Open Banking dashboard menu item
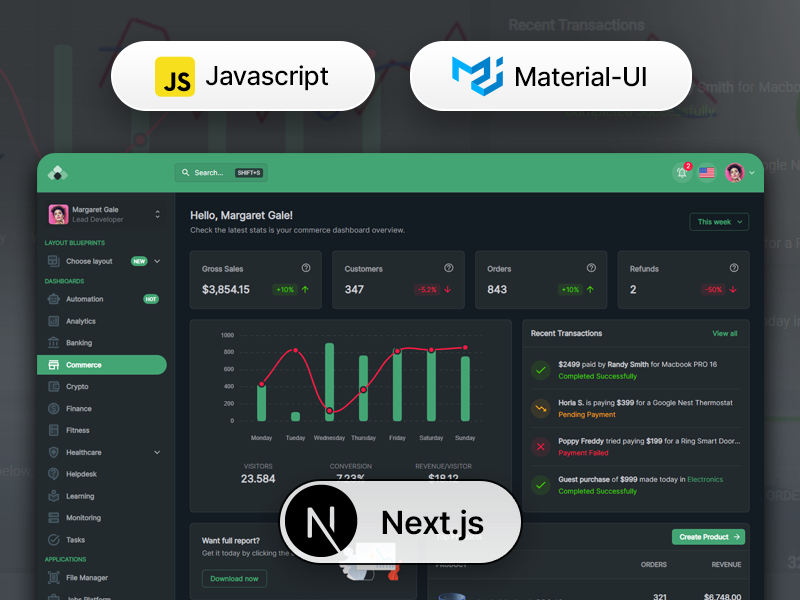Image resolution: width=800 pixels, height=600 pixels. click(x=102, y=343)
